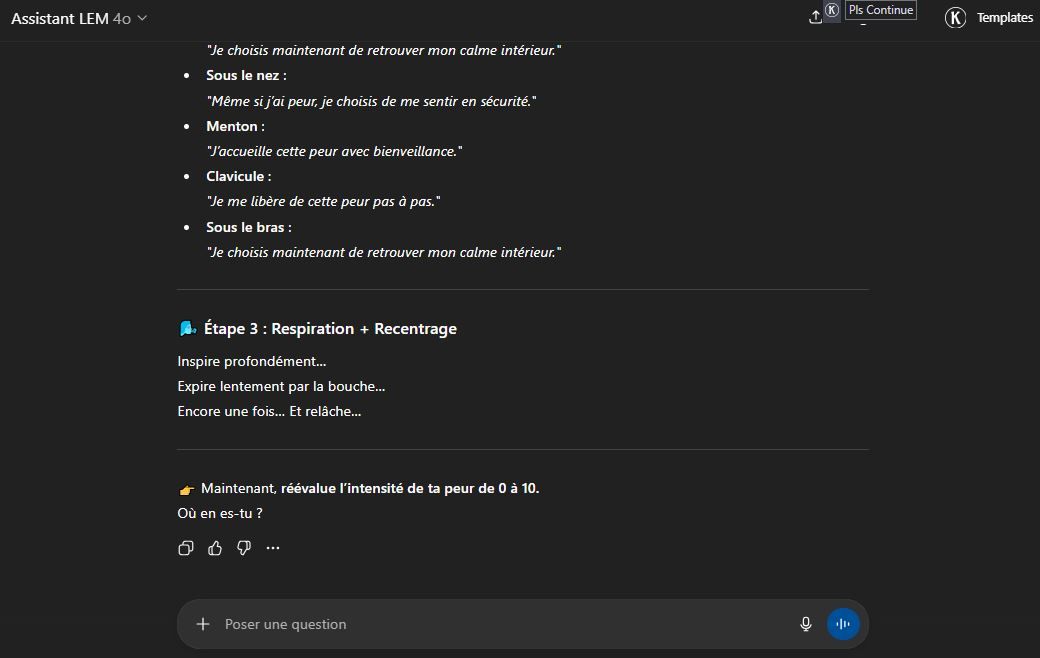
Task: Click the calm quote under Sous le bras
Action: (384, 252)
